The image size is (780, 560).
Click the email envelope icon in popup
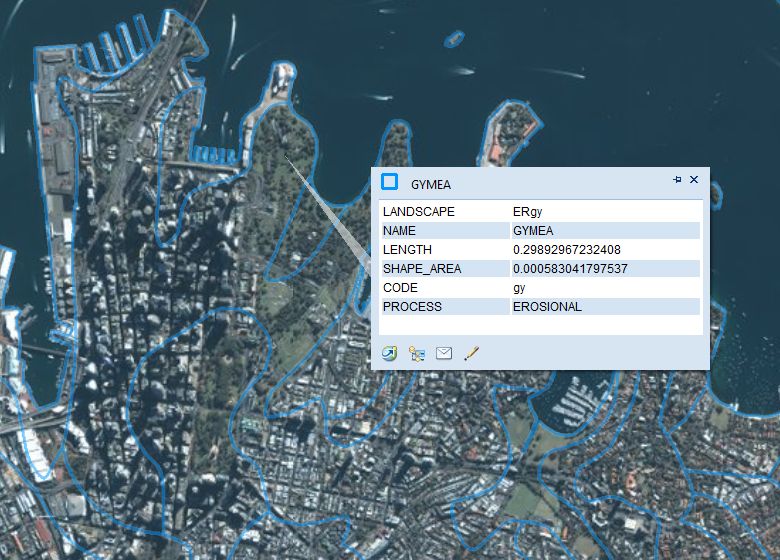point(444,353)
